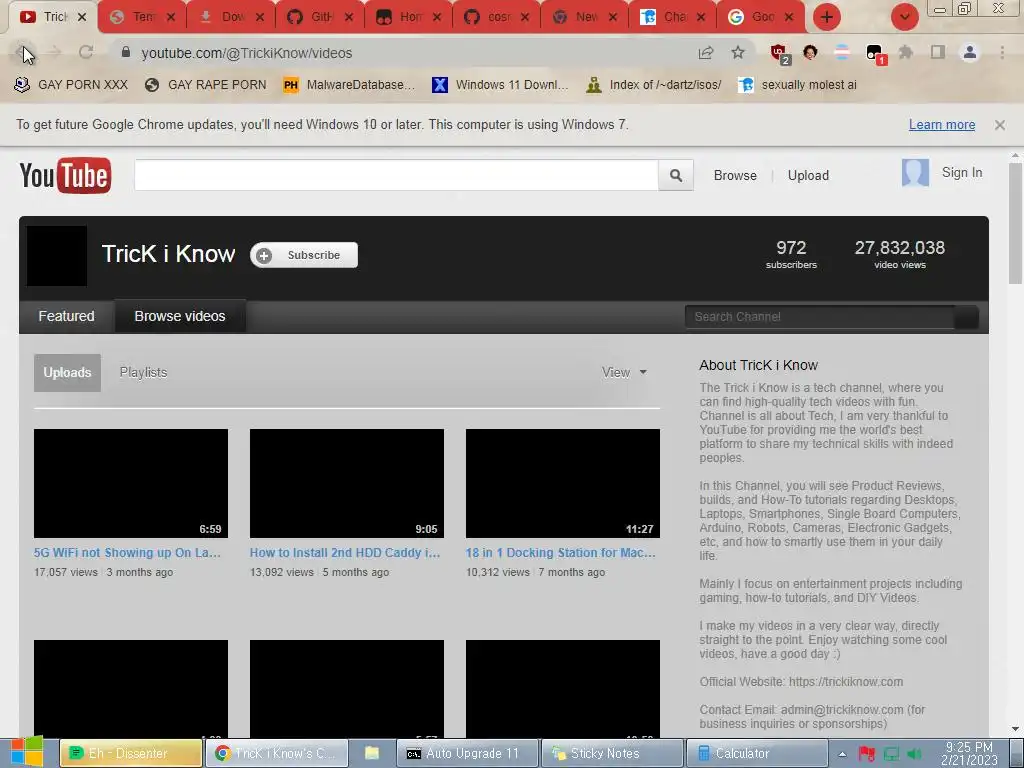Viewport: 1024px width, 768px height.
Task: Open 18 in 1 Docking Station video title
Action: (560, 552)
